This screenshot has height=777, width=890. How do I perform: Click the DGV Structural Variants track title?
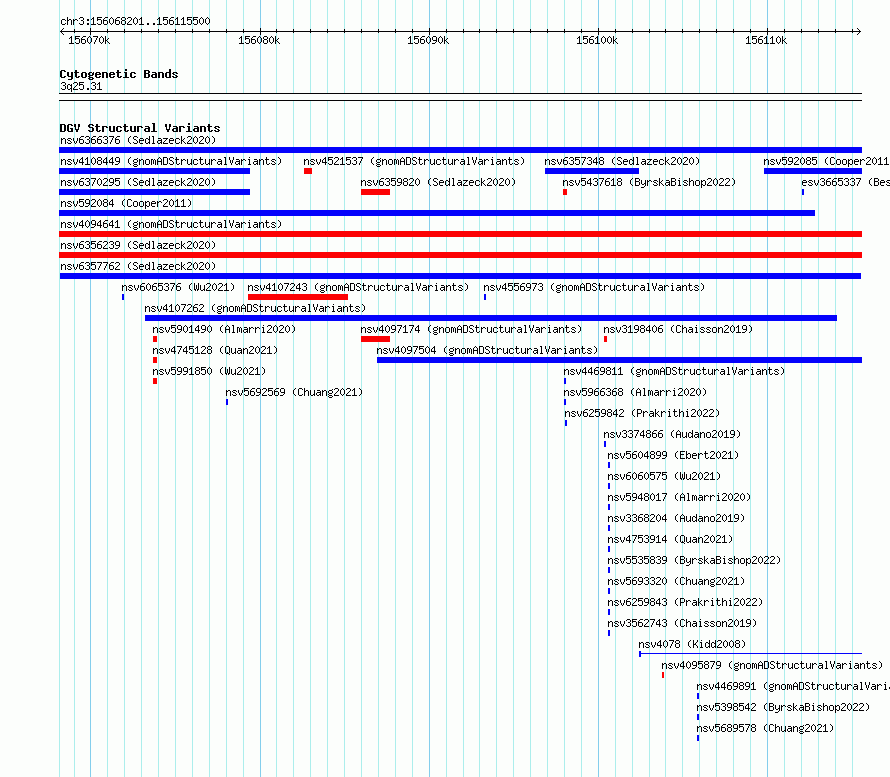[x=140, y=128]
